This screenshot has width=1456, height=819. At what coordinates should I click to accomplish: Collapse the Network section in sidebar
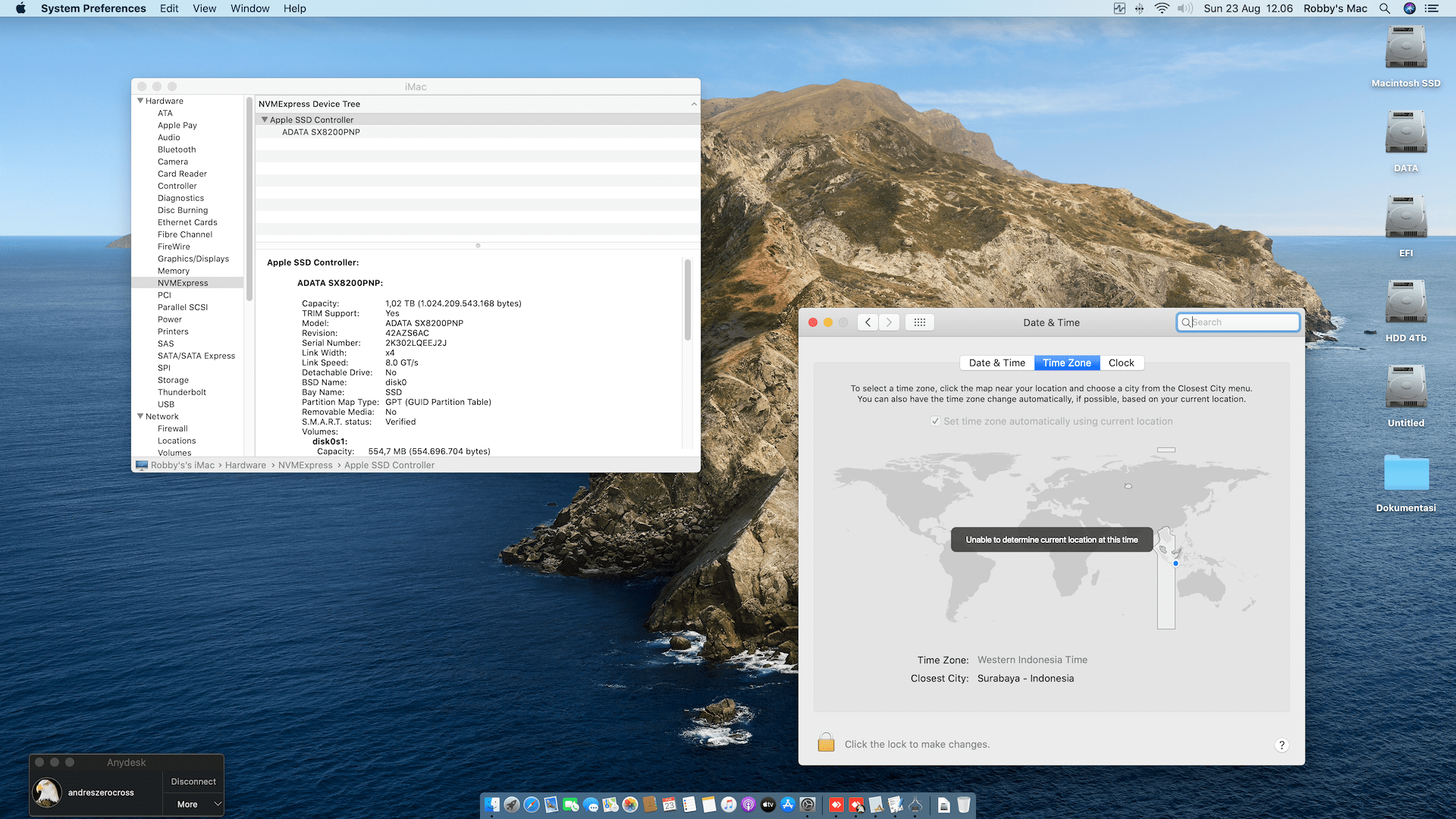pos(140,416)
